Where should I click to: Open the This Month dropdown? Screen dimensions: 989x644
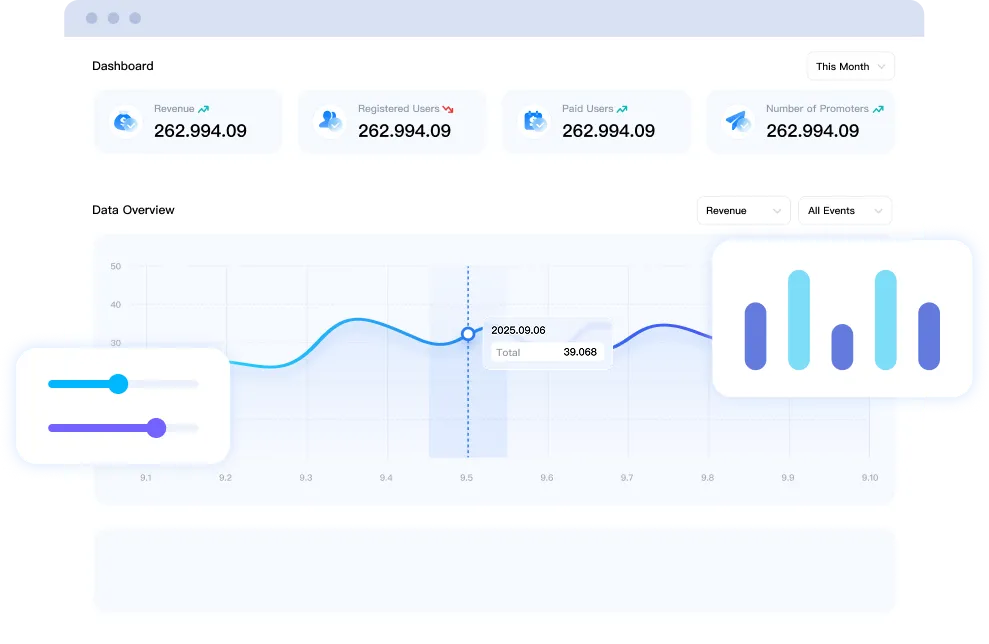point(850,67)
